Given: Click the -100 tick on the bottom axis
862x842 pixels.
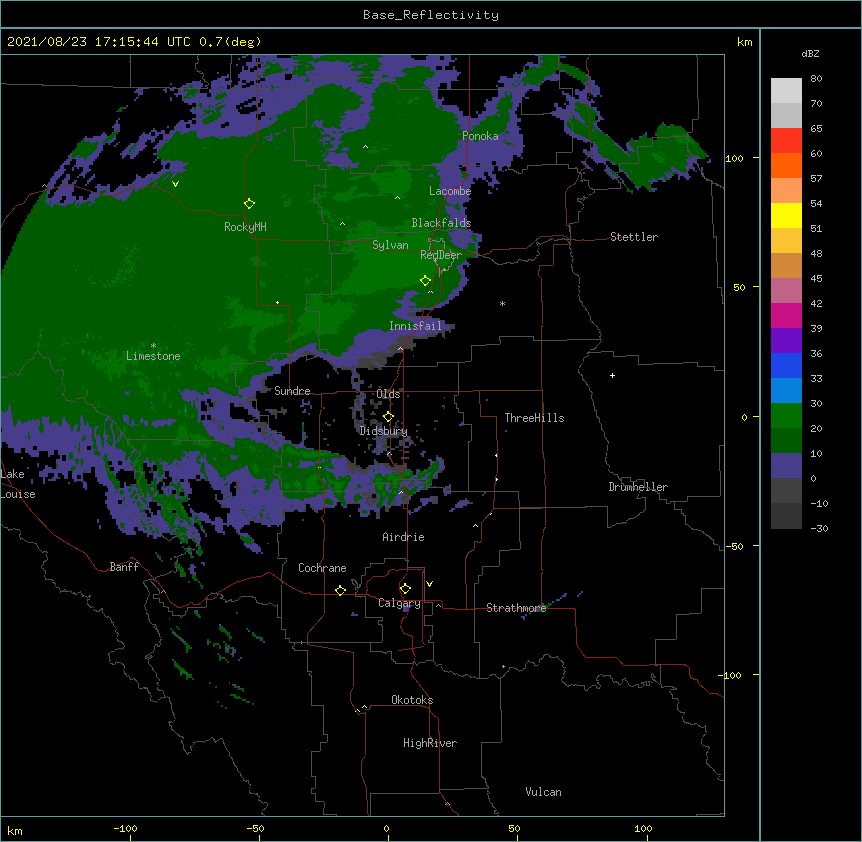Looking at the screenshot, I should click(x=125, y=829).
